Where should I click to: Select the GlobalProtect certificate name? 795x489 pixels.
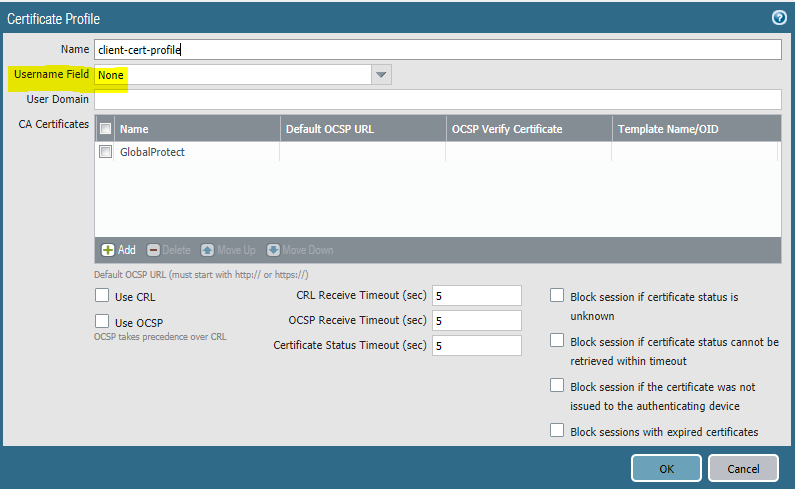[x=152, y=152]
